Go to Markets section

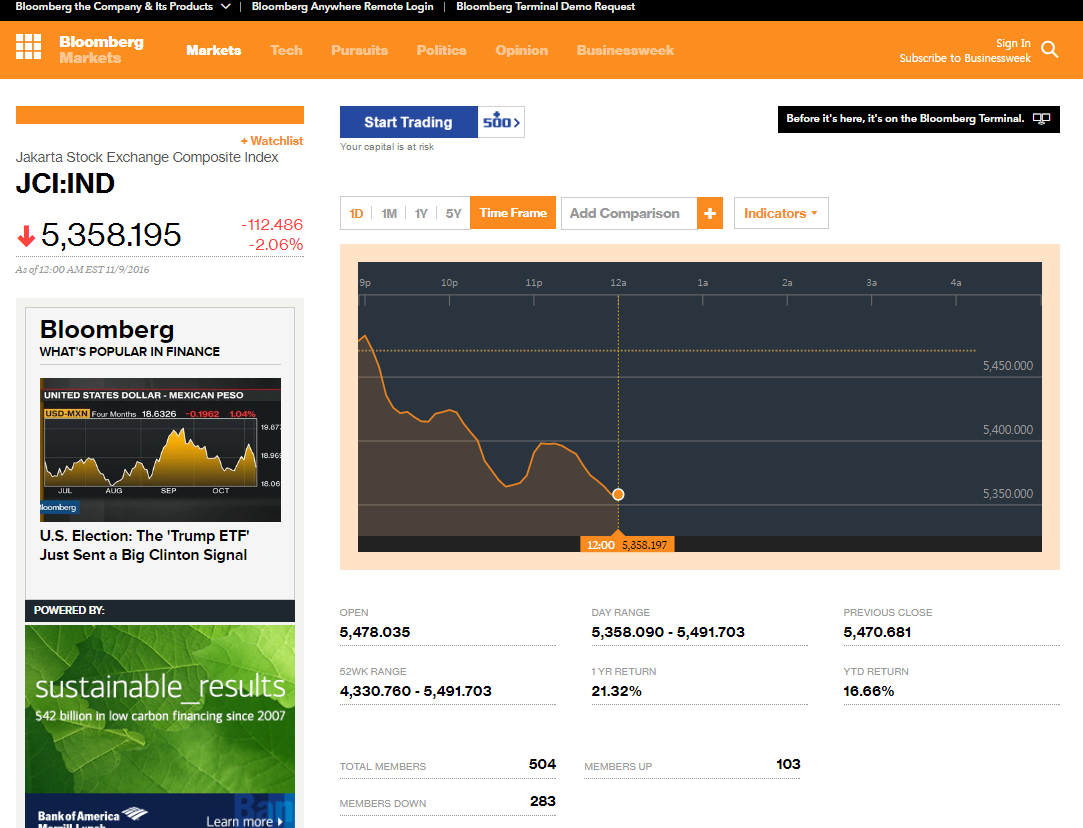(213, 50)
